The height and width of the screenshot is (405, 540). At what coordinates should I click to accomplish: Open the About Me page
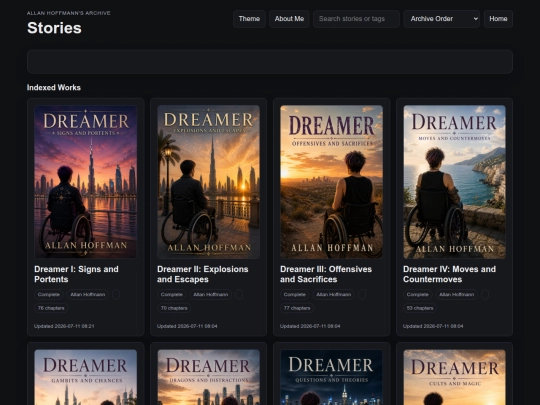pos(289,19)
